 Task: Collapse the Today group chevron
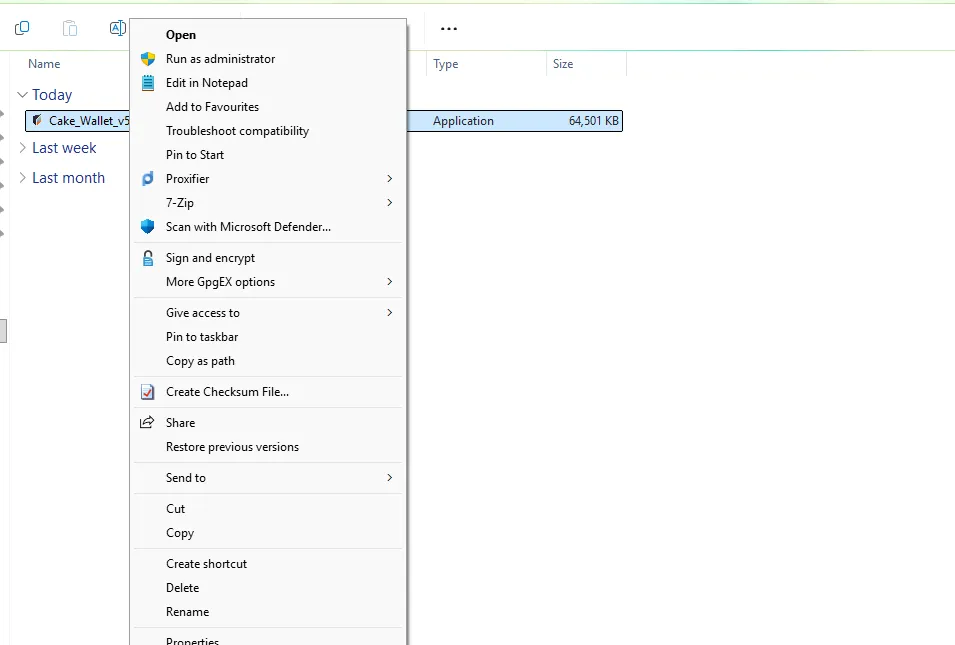pos(23,95)
